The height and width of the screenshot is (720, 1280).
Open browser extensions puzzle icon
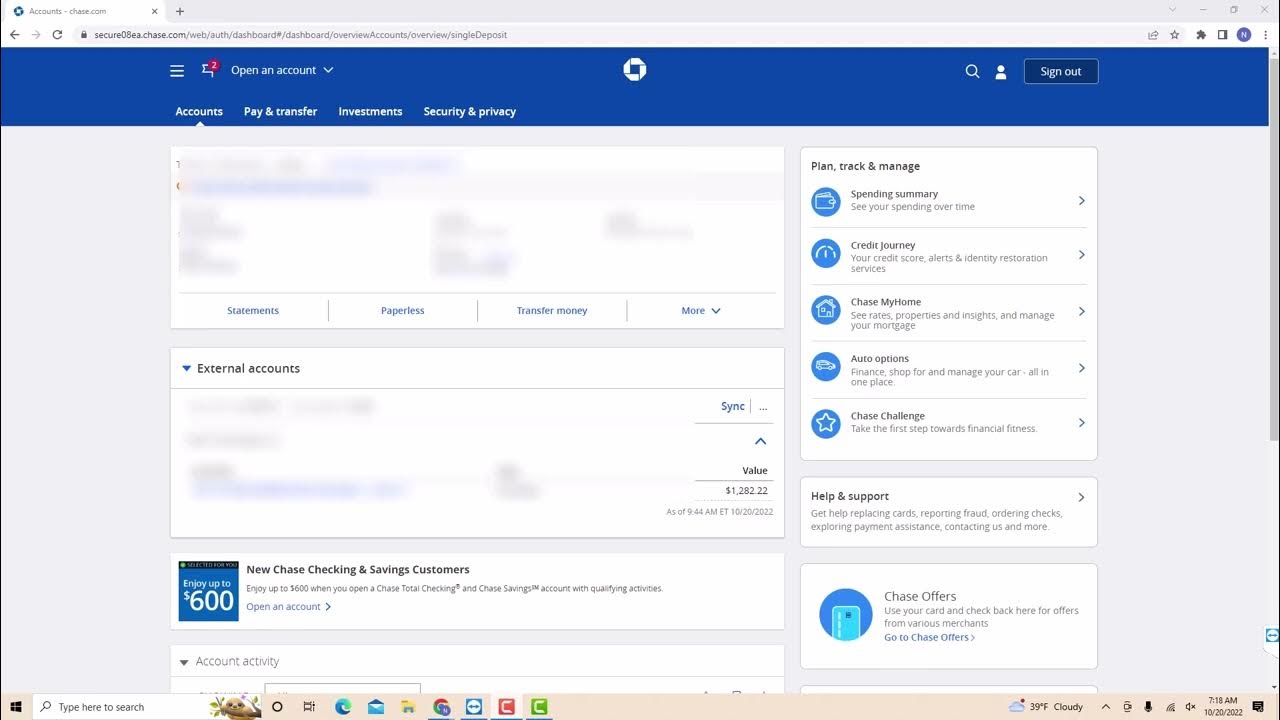(x=1201, y=34)
